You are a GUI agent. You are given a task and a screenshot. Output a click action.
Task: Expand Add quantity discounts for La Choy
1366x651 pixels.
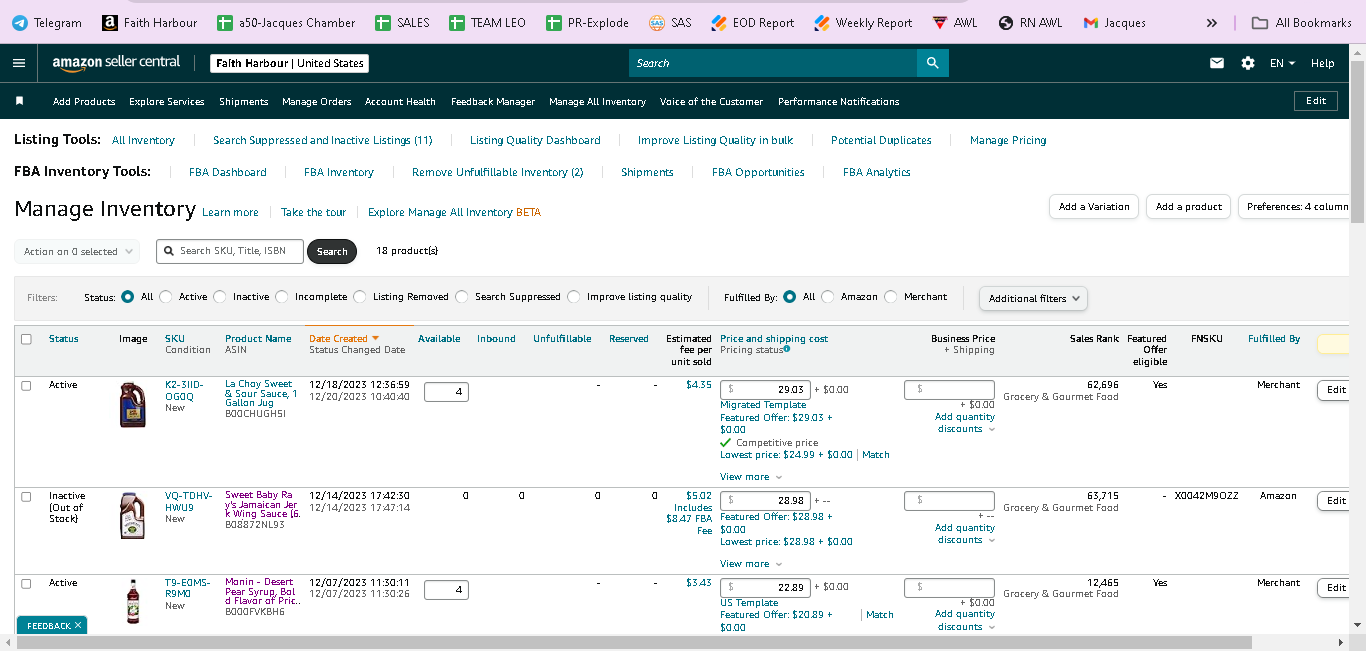(965, 423)
